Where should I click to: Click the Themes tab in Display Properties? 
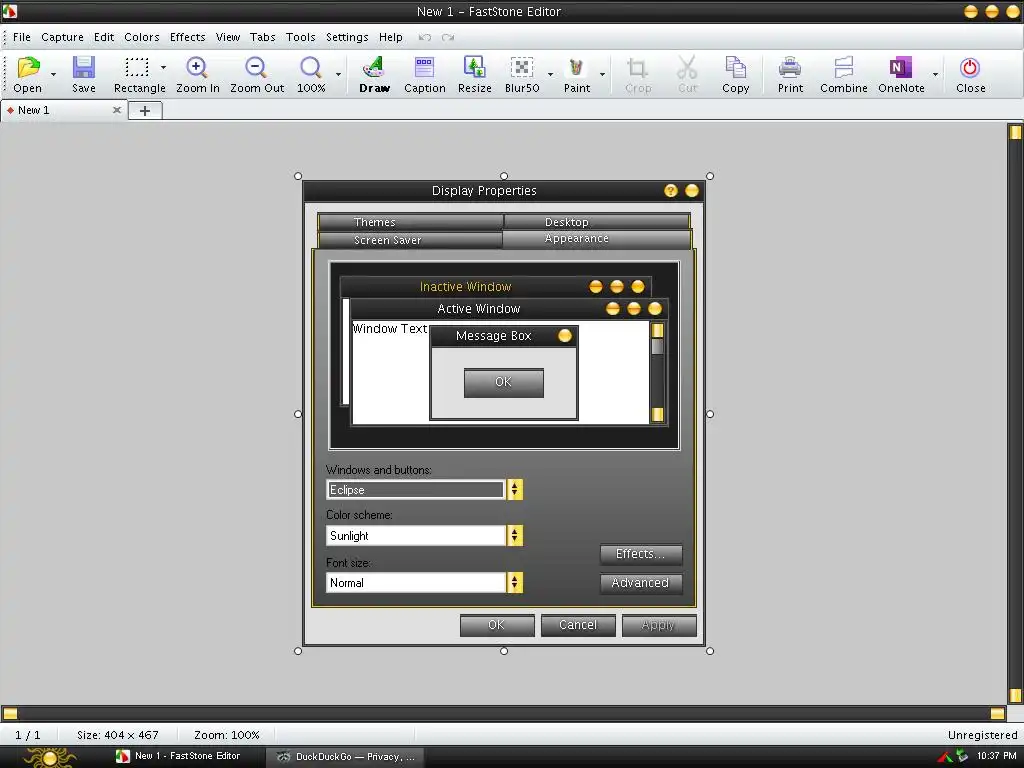click(x=411, y=222)
